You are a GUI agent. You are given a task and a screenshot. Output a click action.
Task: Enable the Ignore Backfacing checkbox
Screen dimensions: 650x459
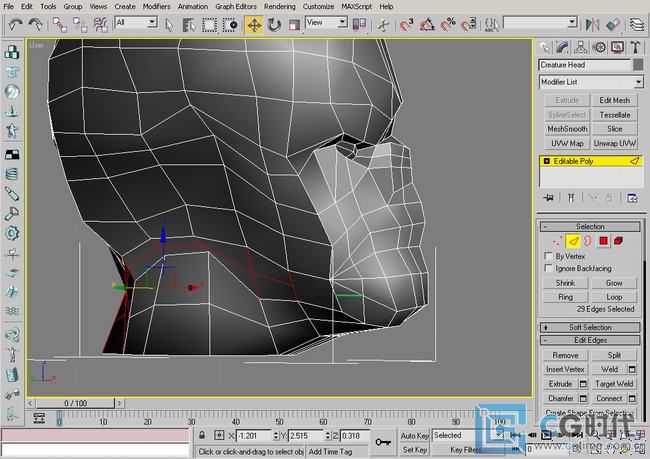548,268
